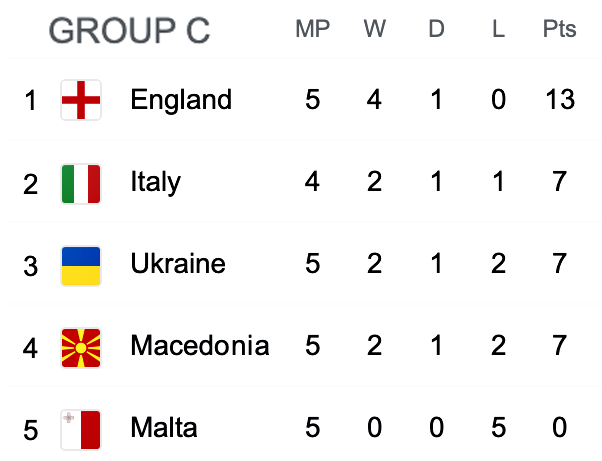Image resolution: width=602 pixels, height=461 pixels.
Task: Click the Italy flag icon
Action: (81, 183)
